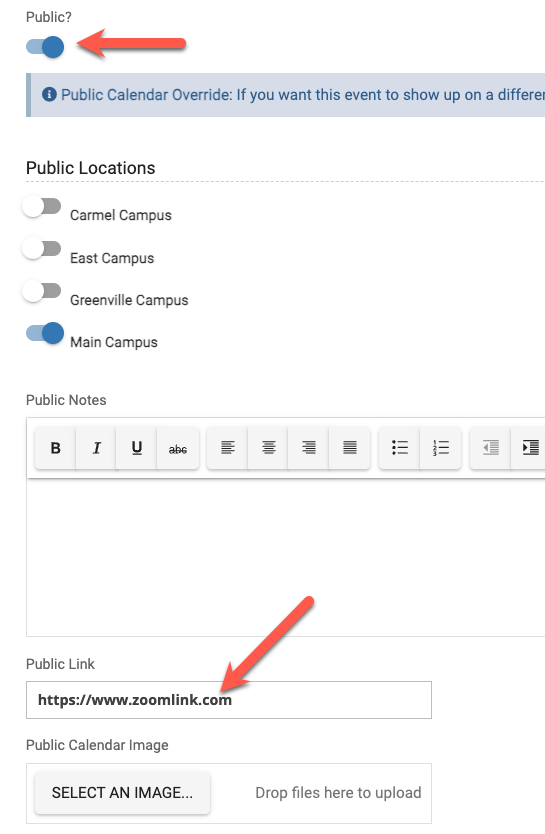Switch on Greenville Campus location
Screen dimensions: 545x834
[x=42, y=291]
